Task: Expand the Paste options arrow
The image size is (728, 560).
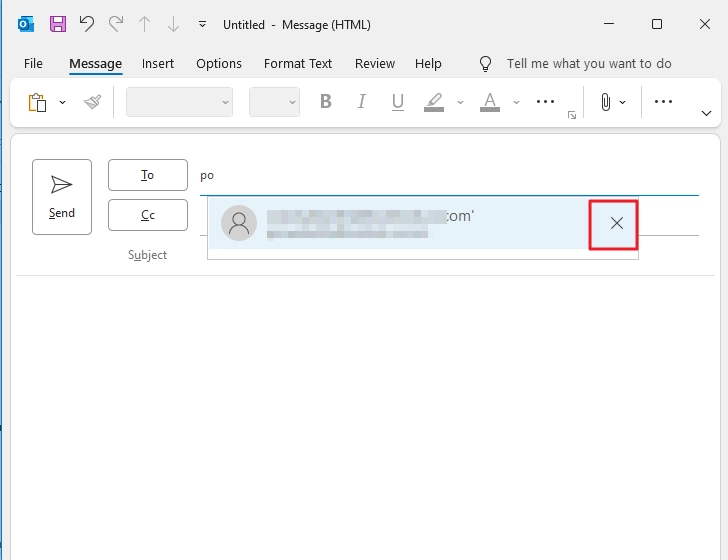Action: pos(62,102)
